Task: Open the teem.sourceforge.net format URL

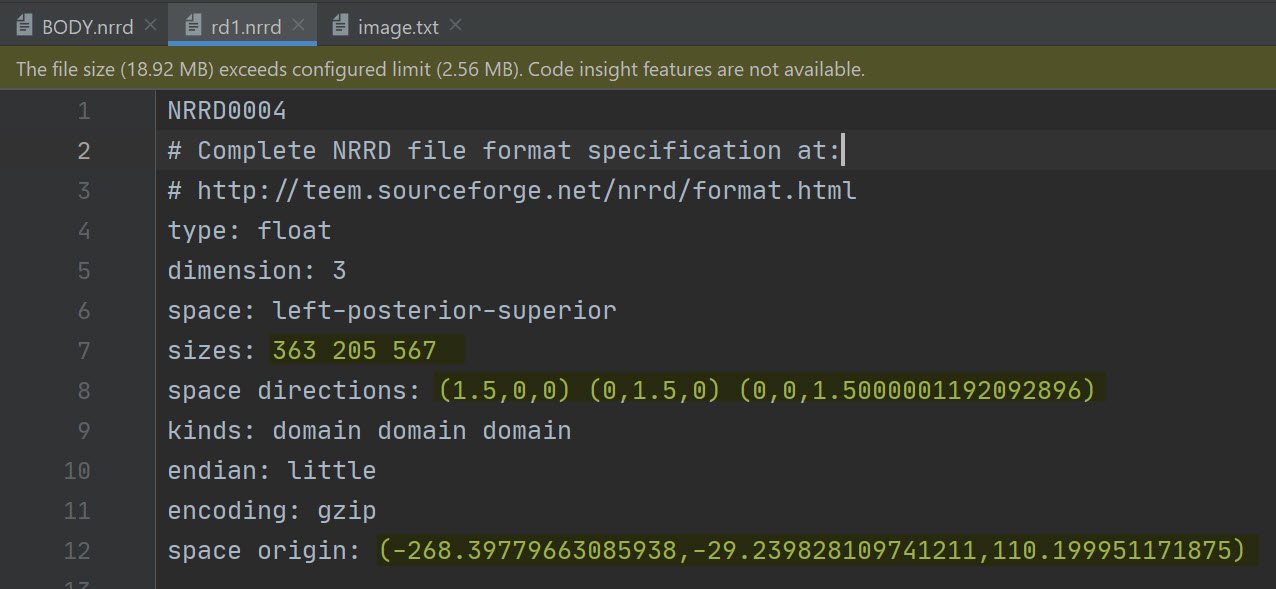Action: tap(526, 191)
